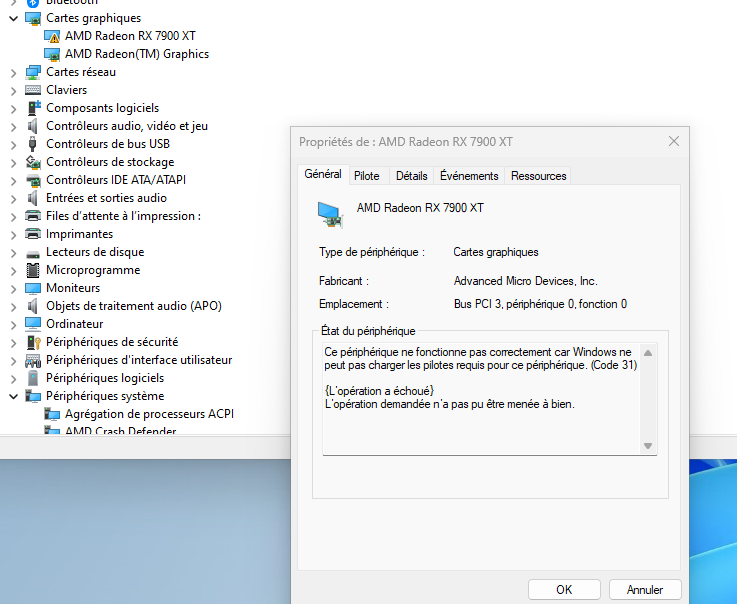This screenshot has width=737, height=604.
Task: Select the Composants logiciels tree row
Action: point(102,108)
